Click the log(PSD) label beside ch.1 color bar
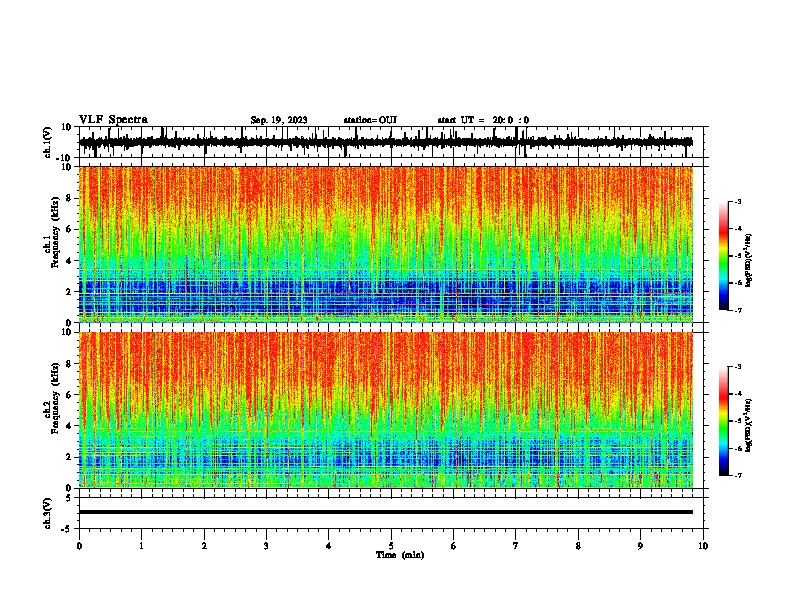Screen dimensions: 792x612 [x=748, y=261]
